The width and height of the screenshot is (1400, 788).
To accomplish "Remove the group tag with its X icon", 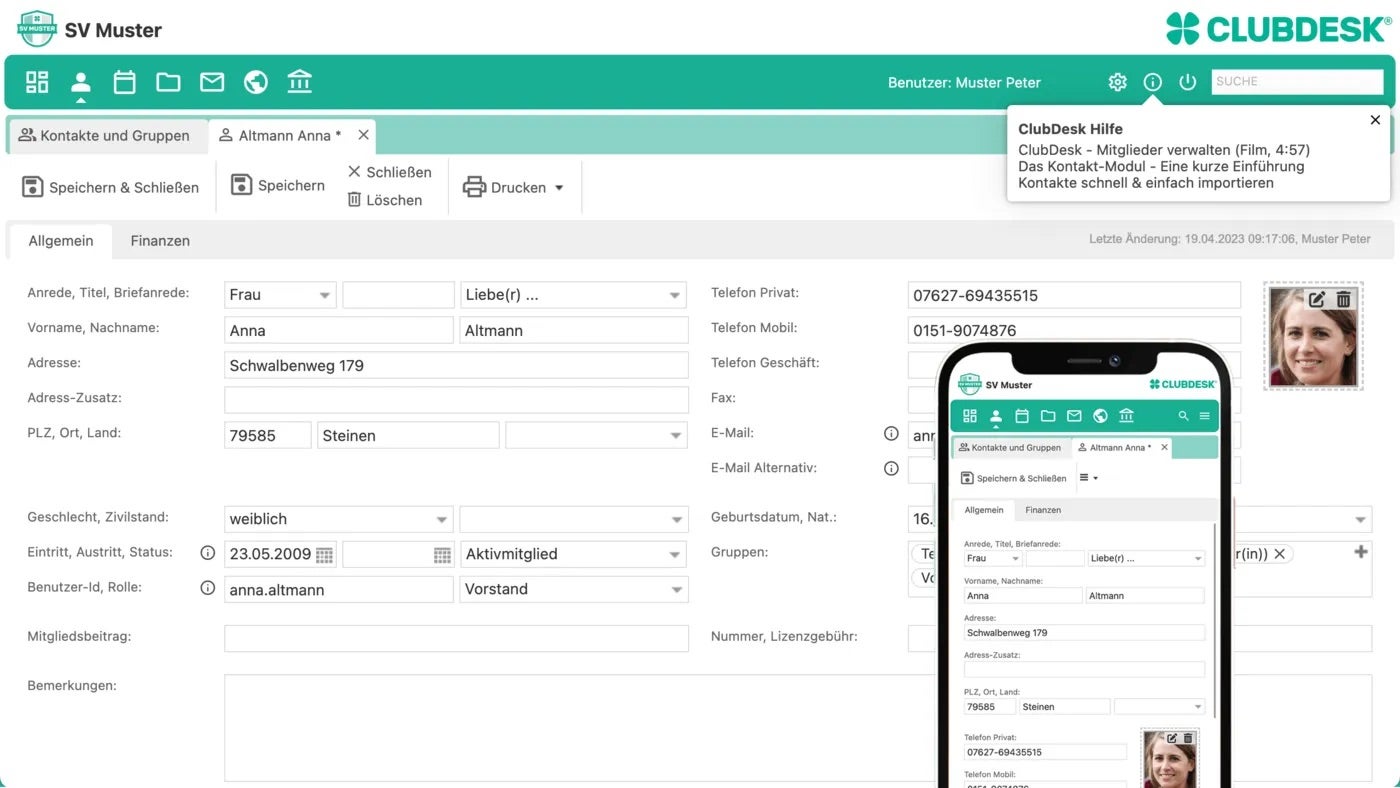I will tap(1279, 553).
